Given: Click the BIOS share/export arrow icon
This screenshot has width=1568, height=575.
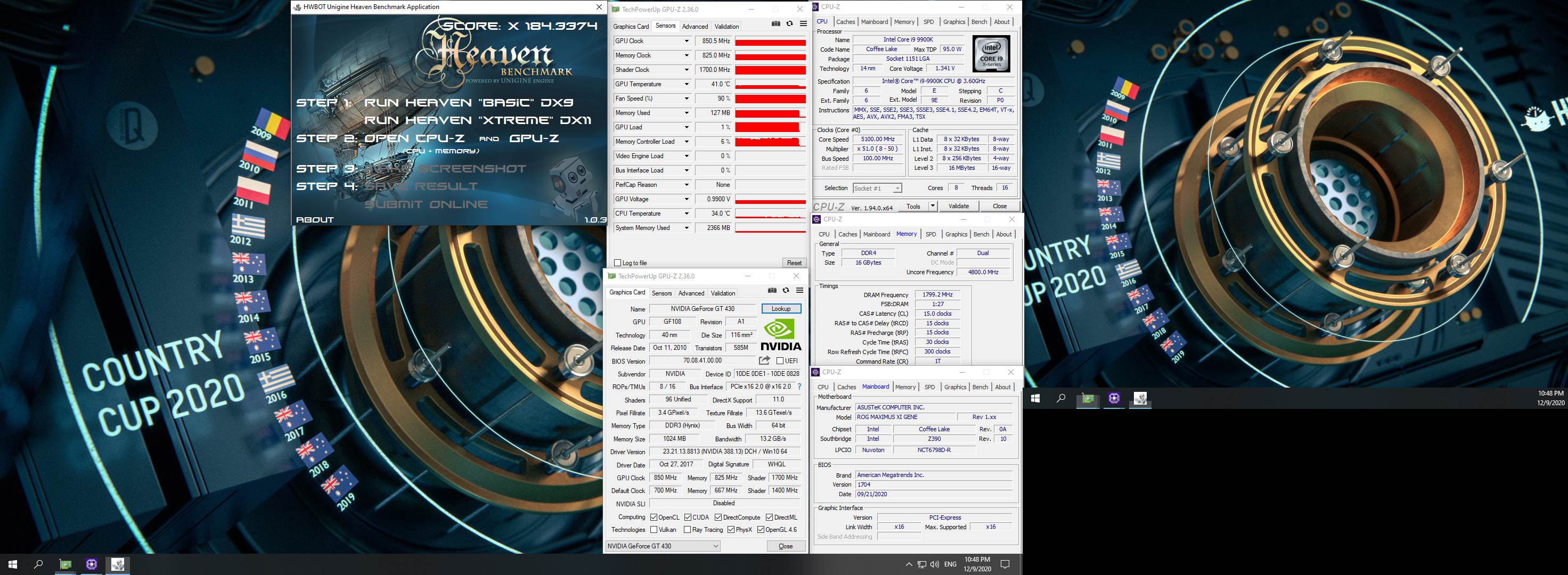Looking at the screenshot, I should (764, 360).
